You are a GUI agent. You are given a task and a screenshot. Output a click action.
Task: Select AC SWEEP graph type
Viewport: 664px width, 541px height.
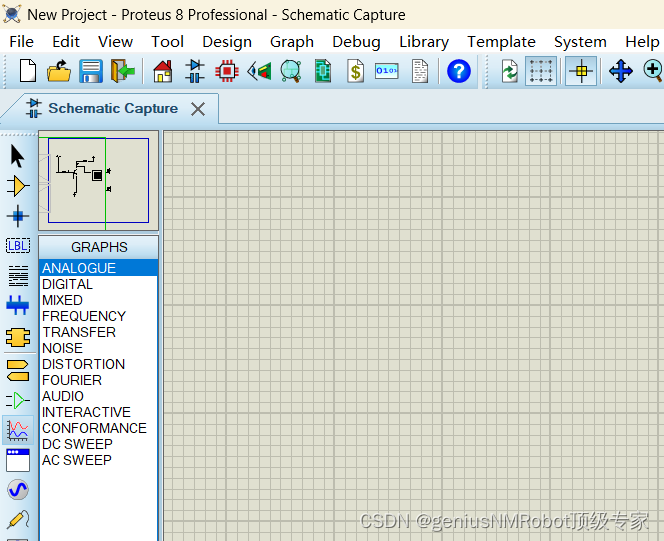[x=99, y=460]
